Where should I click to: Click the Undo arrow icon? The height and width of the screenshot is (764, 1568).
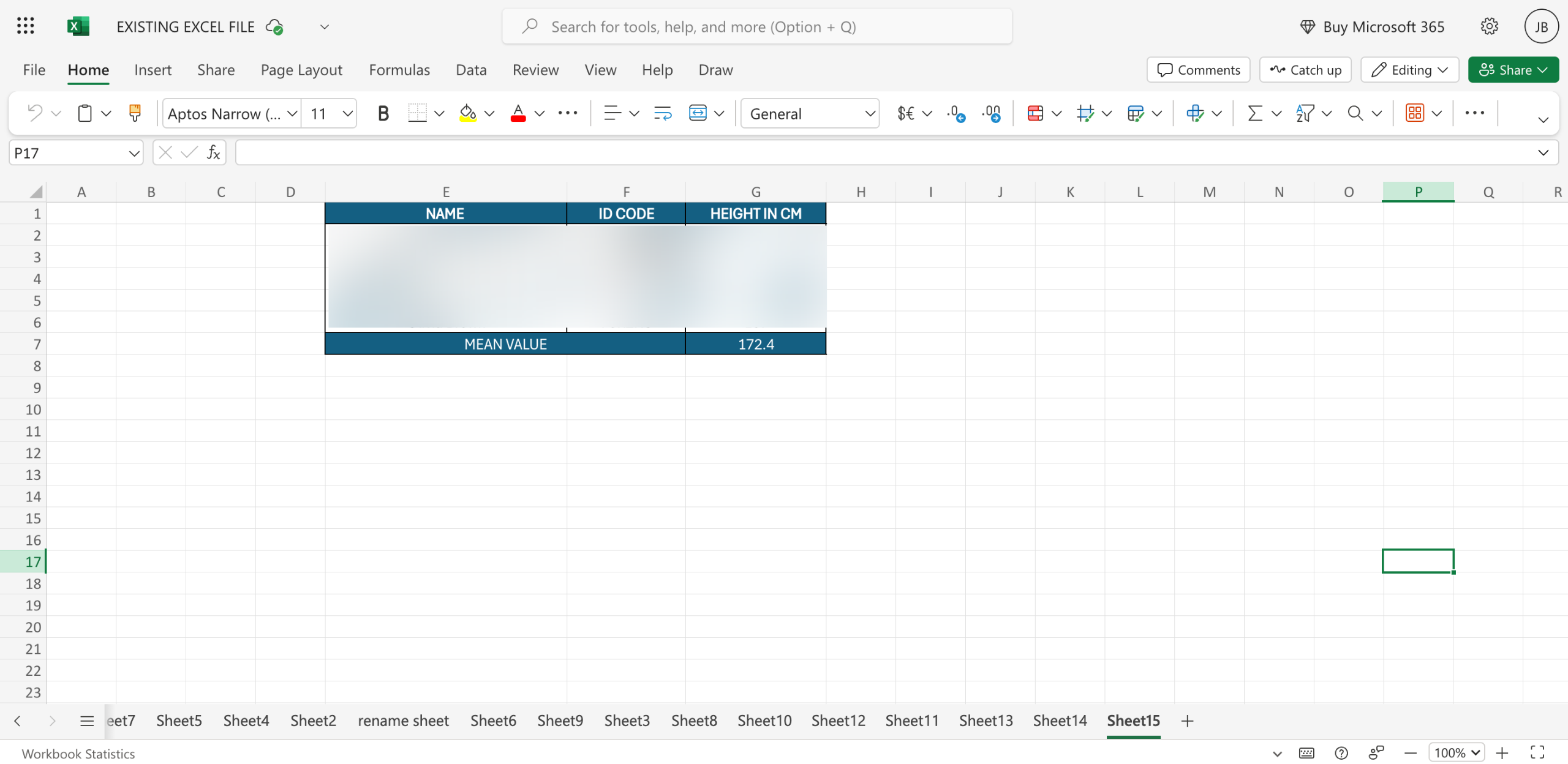[x=35, y=113]
